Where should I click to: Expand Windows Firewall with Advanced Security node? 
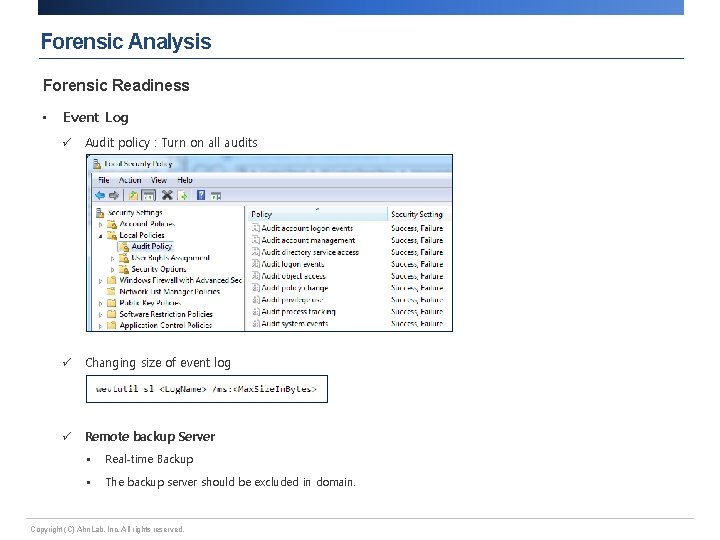click(x=101, y=281)
